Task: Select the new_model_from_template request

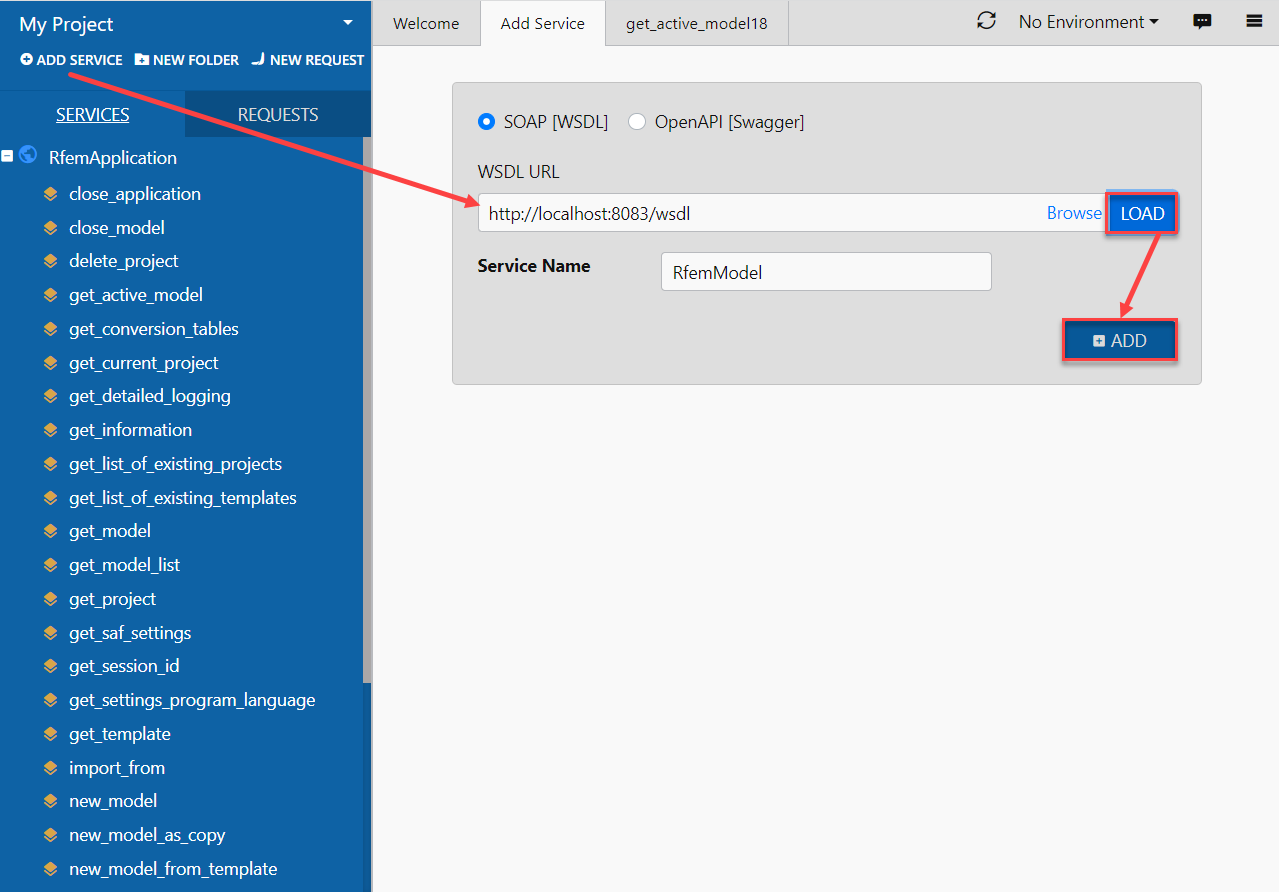Action: (x=173, y=869)
